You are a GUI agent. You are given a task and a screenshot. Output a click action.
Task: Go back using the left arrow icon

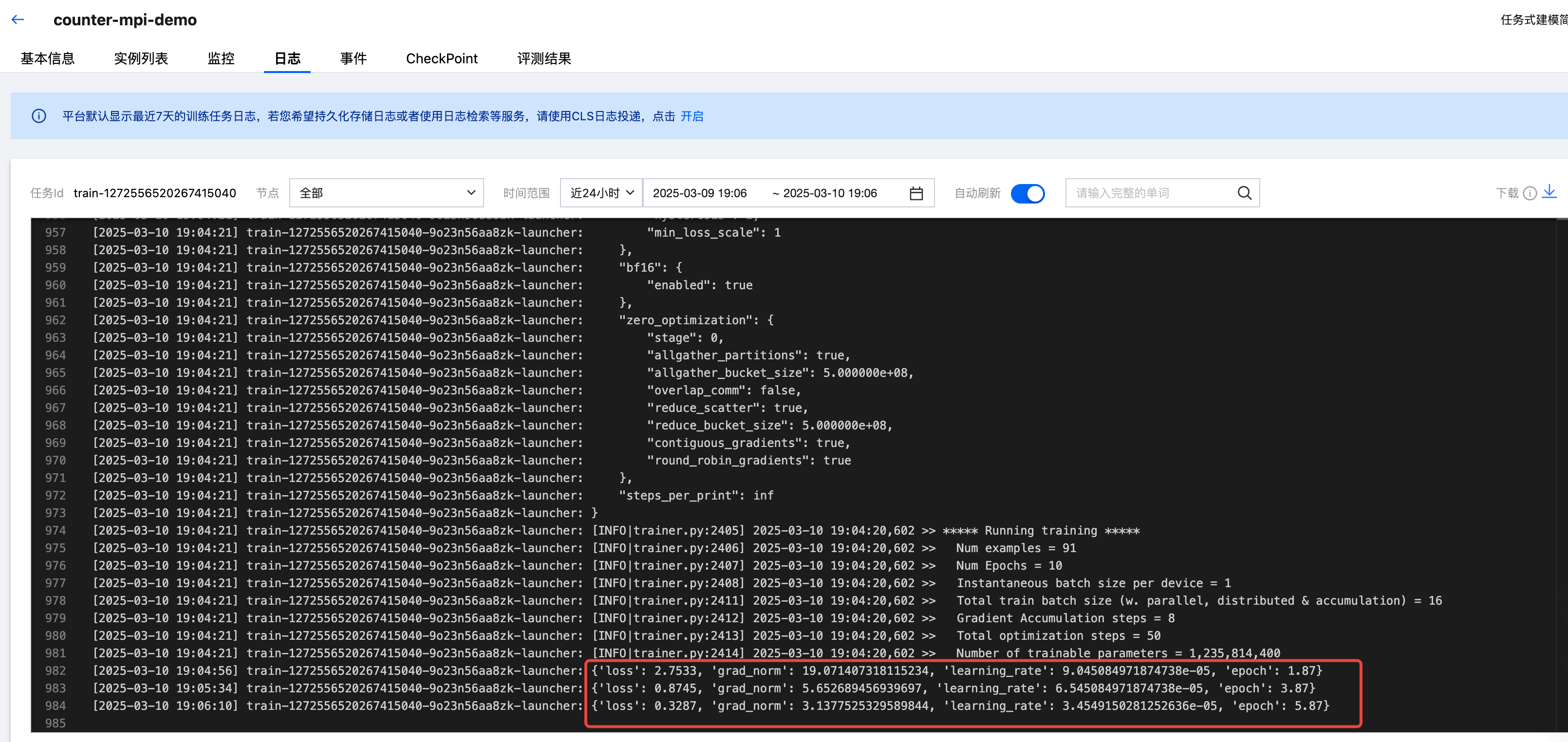[18, 19]
